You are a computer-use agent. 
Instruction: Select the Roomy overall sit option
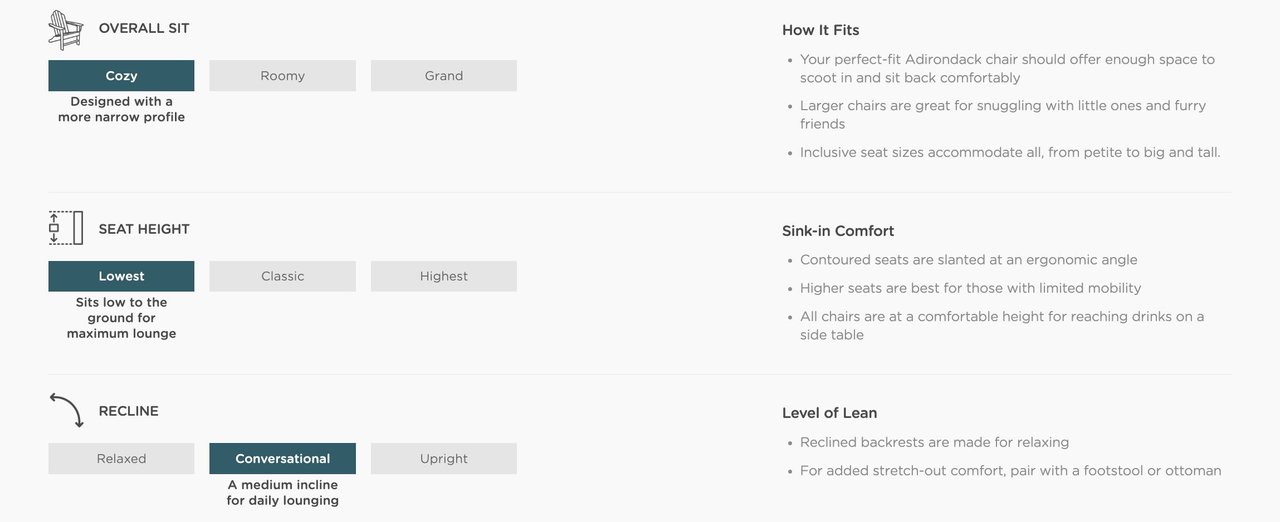(283, 76)
